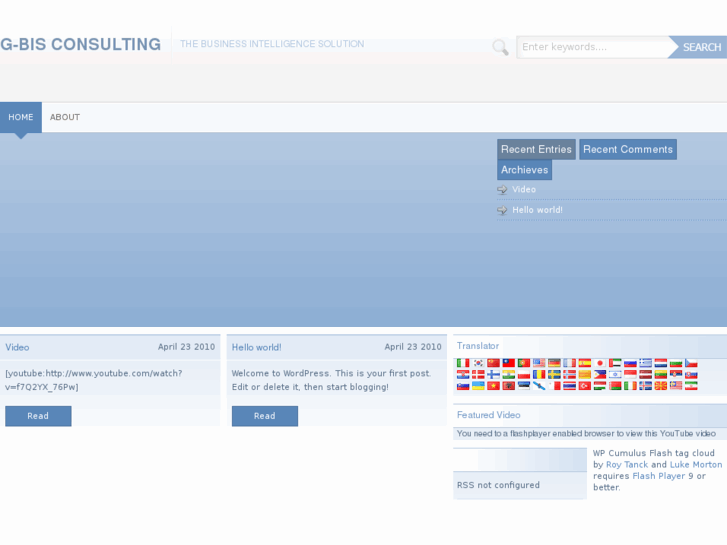Pick the Czech Republic flag icon
This screenshot has width=727, height=545.
pos(691,363)
